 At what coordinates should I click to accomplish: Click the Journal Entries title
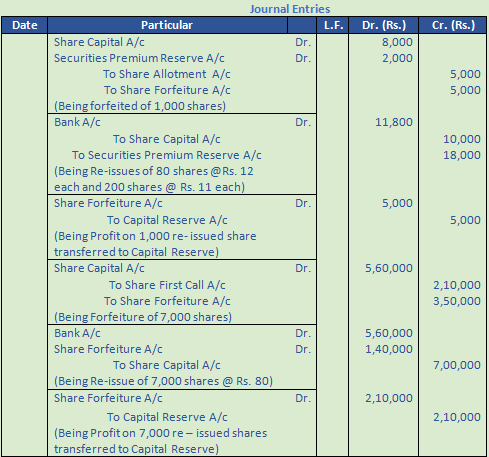click(290, 9)
